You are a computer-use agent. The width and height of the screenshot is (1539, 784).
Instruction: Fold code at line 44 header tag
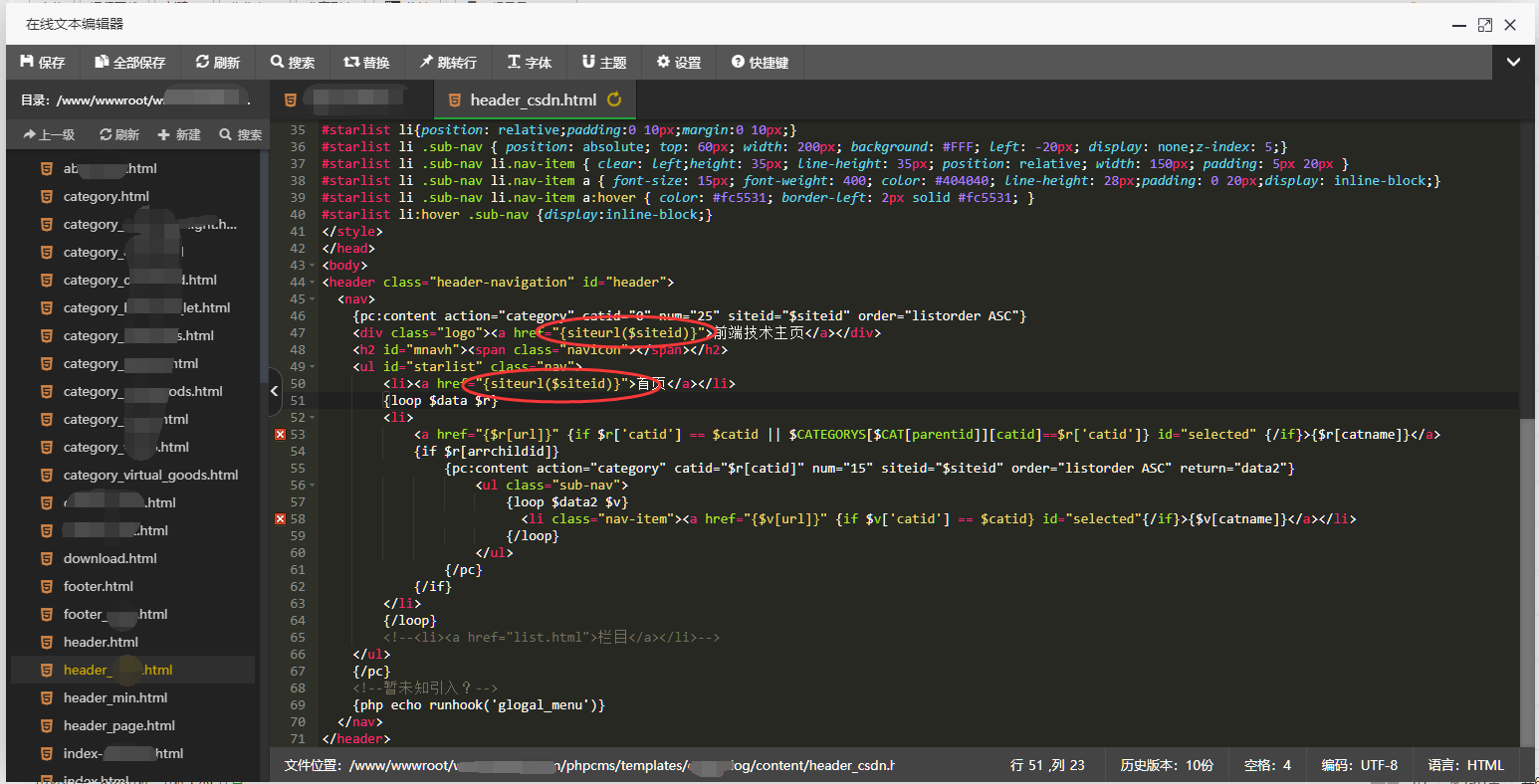[x=313, y=283]
